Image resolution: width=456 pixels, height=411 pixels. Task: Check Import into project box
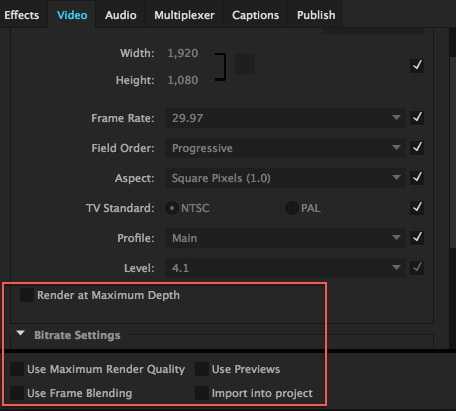202,393
